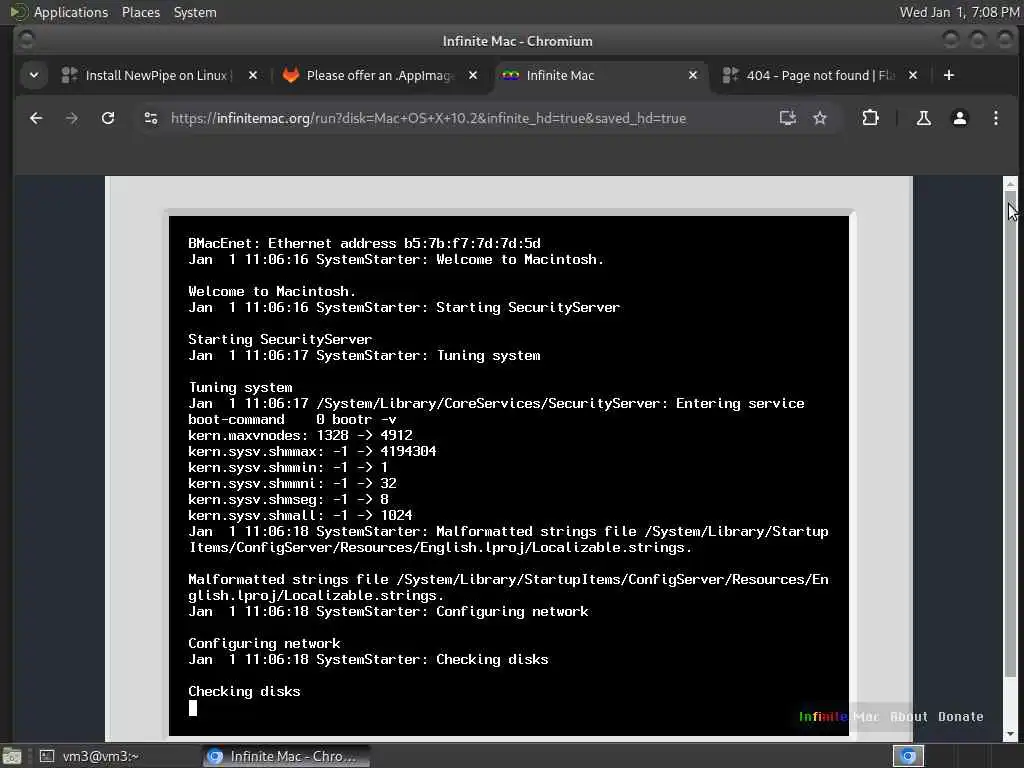Click 'boot-command 0 bootr -v' line
1024x768 pixels.
click(292, 419)
